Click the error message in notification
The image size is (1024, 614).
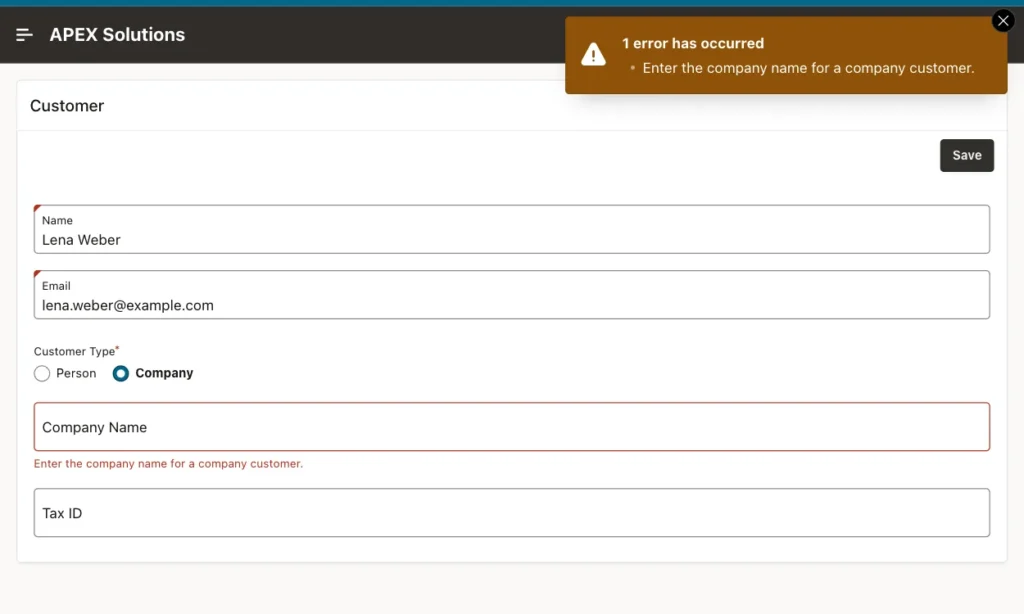coord(808,68)
